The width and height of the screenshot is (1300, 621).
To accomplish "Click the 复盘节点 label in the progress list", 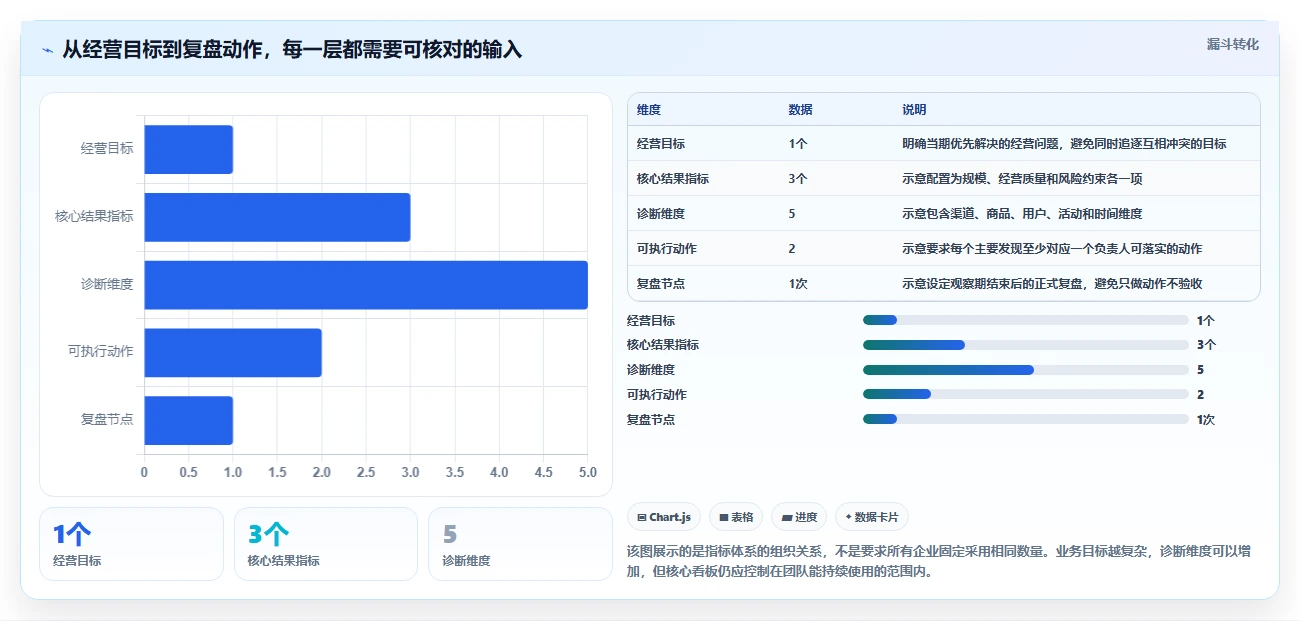I will click(651, 420).
